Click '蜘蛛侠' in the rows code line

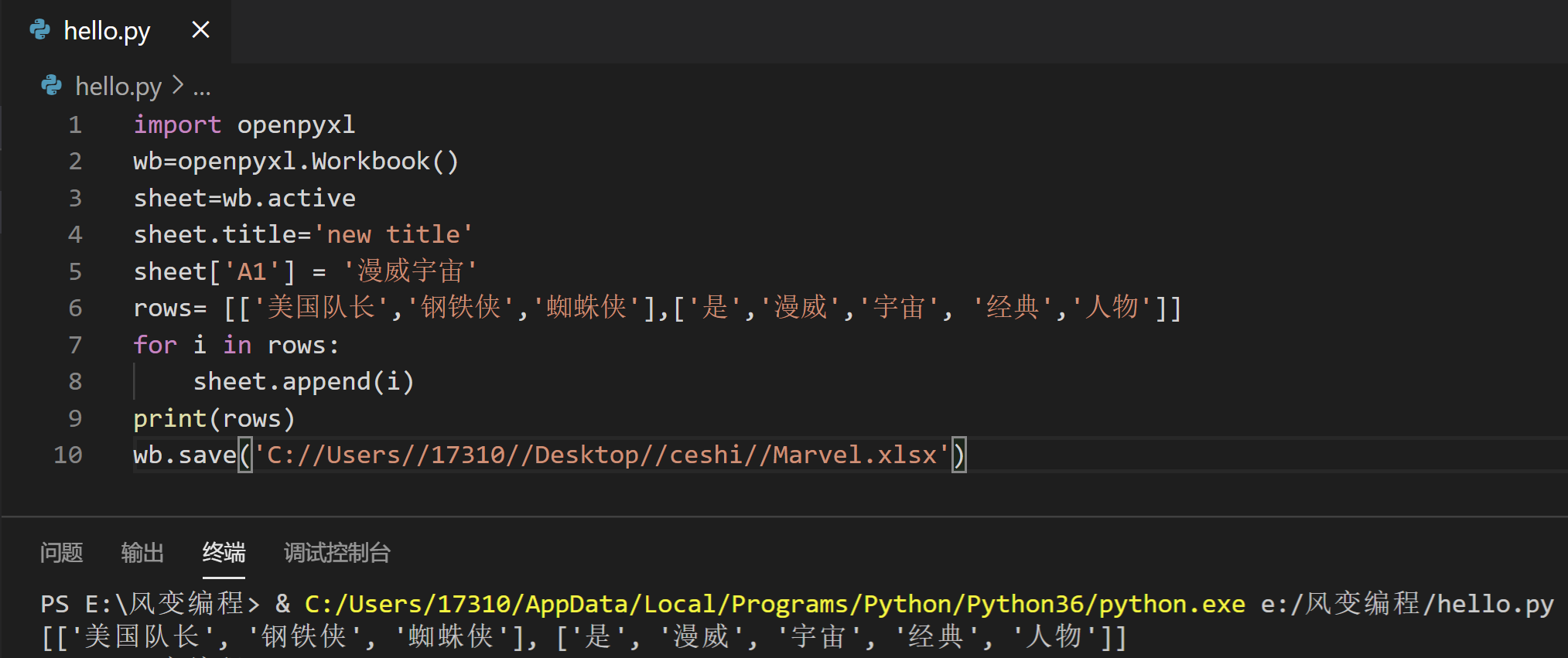pos(586,308)
